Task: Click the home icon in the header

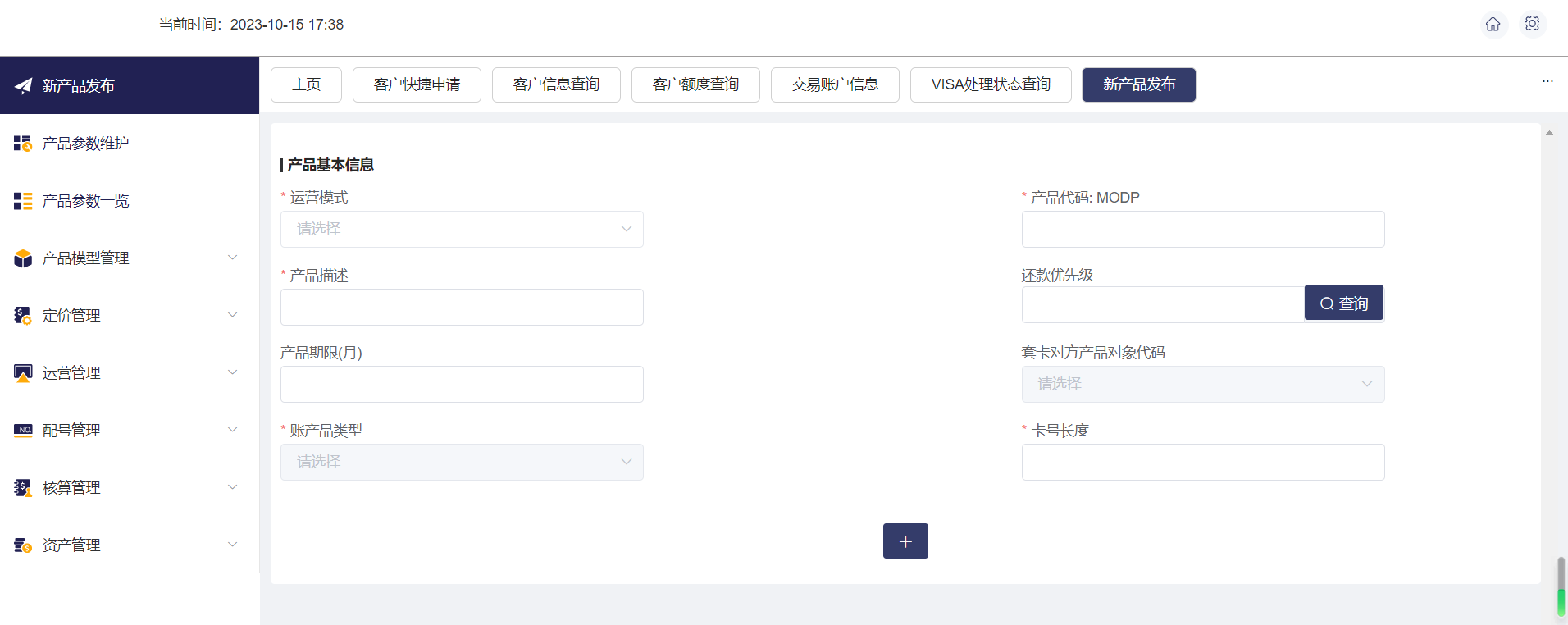Action: pos(1493,25)
